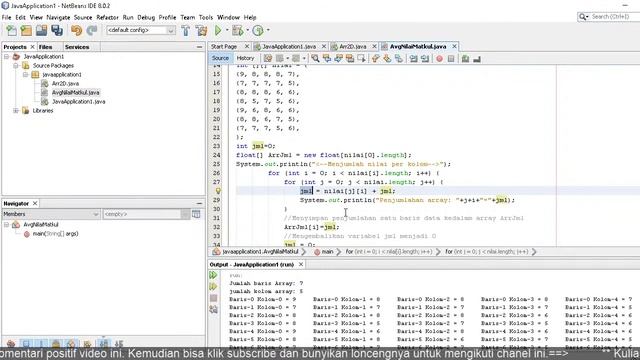This screenshot has width=640, height=360.
Task: Click the History view button
Action: [x=245, y=58]
